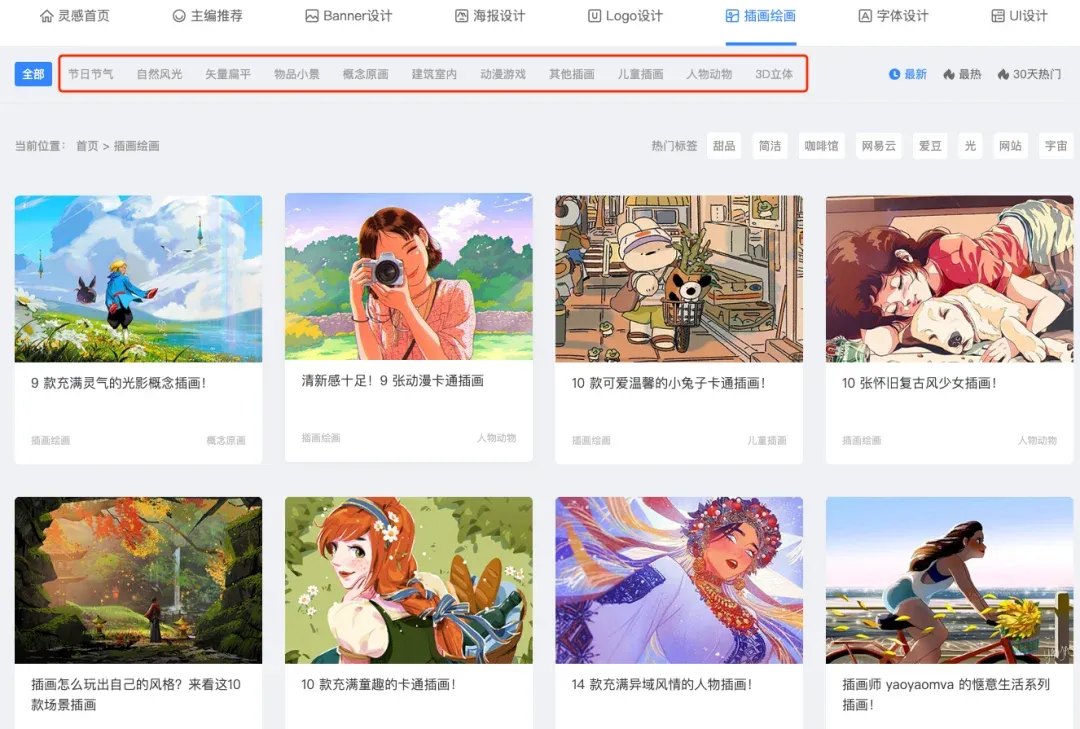Filter by 人物动物 category in filter bar
The height and width of the screenshot is (729, 1080).
[x=709, y=74]
